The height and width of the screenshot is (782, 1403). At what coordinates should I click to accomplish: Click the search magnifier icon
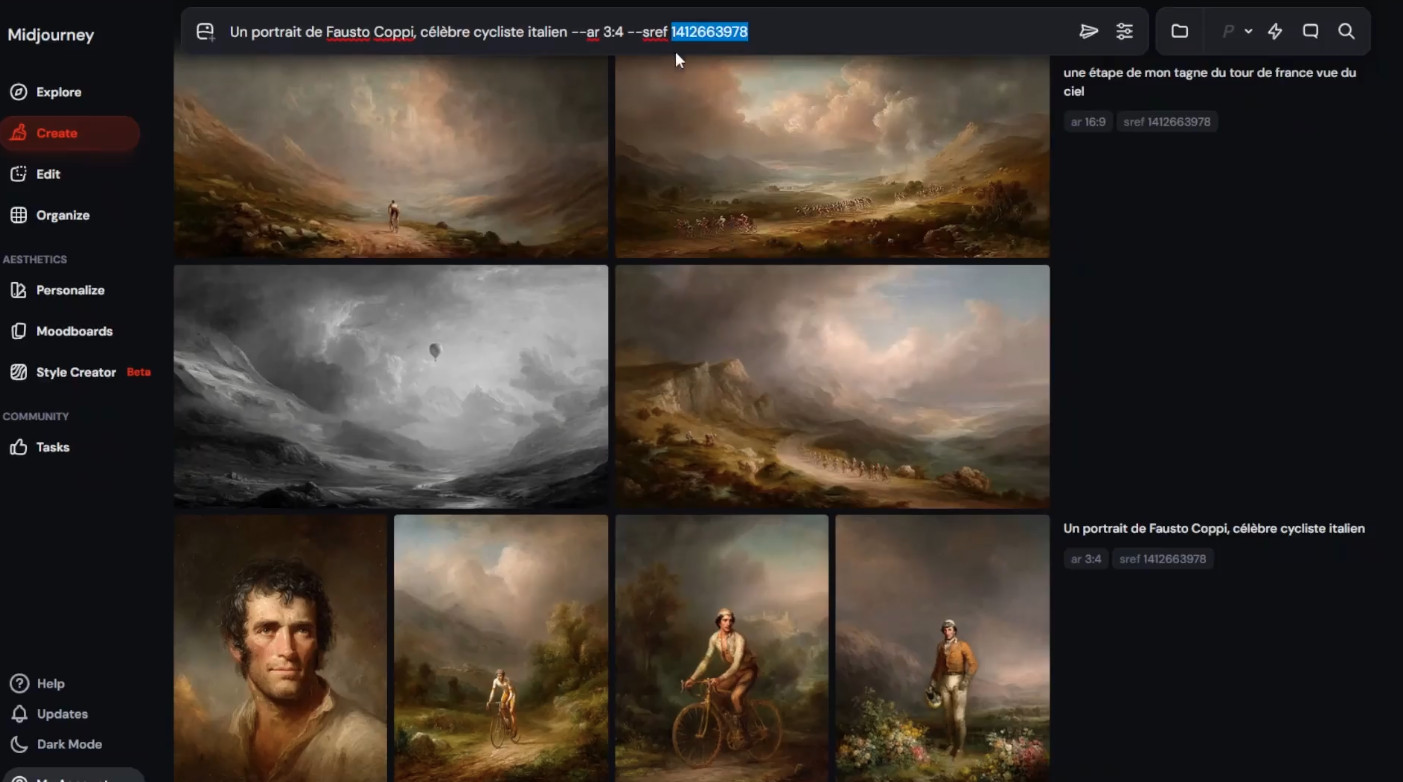(1346, 32)
